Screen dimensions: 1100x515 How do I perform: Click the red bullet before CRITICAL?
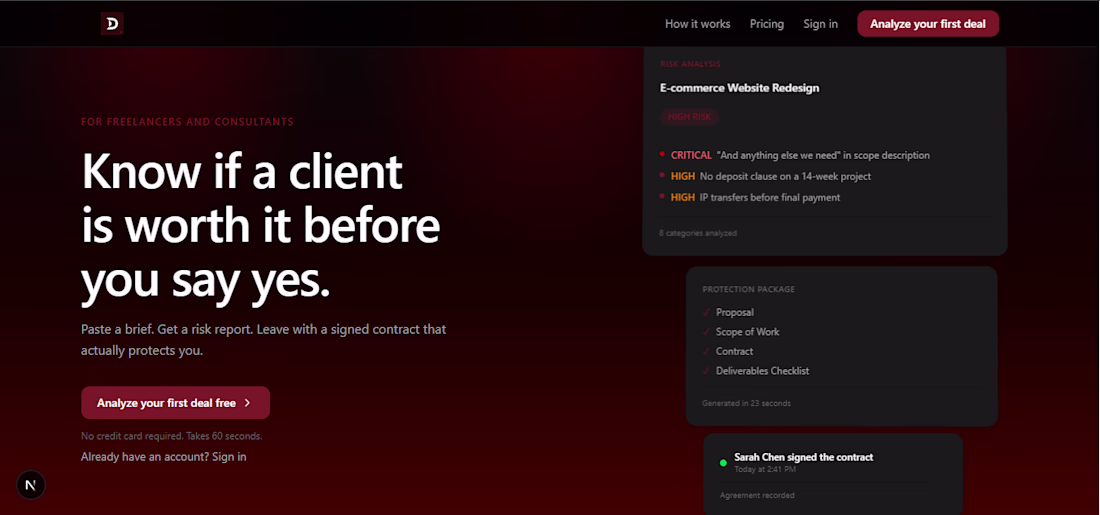662,154
